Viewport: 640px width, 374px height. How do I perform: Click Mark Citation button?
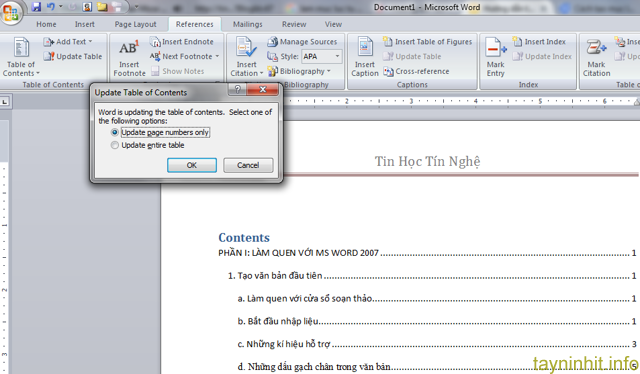coord(596,57)
